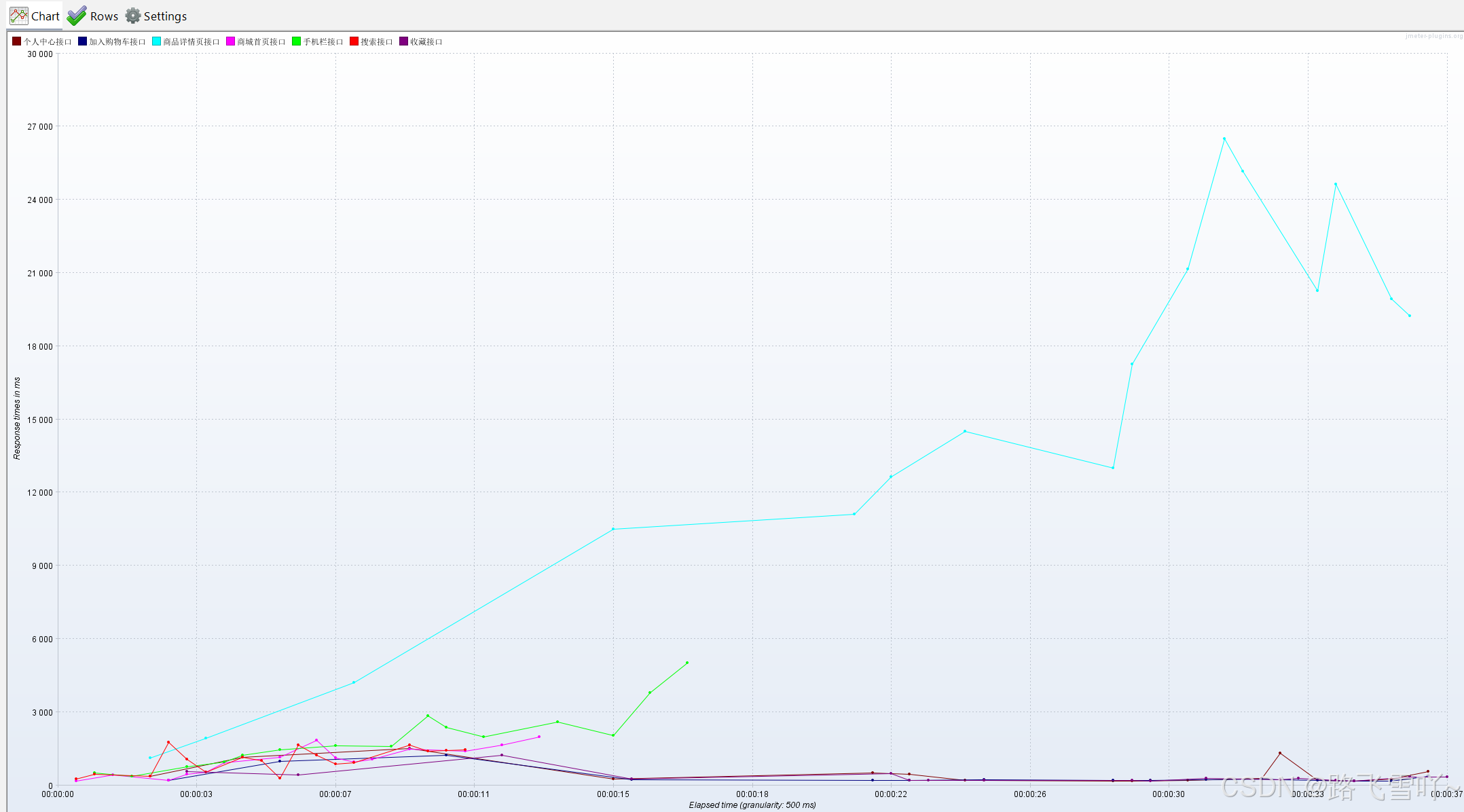Click cyan 商品详情页接口 legend swatch
Image resolution: width=1464 pixels, height=812 pixels.
click(157, 41)
